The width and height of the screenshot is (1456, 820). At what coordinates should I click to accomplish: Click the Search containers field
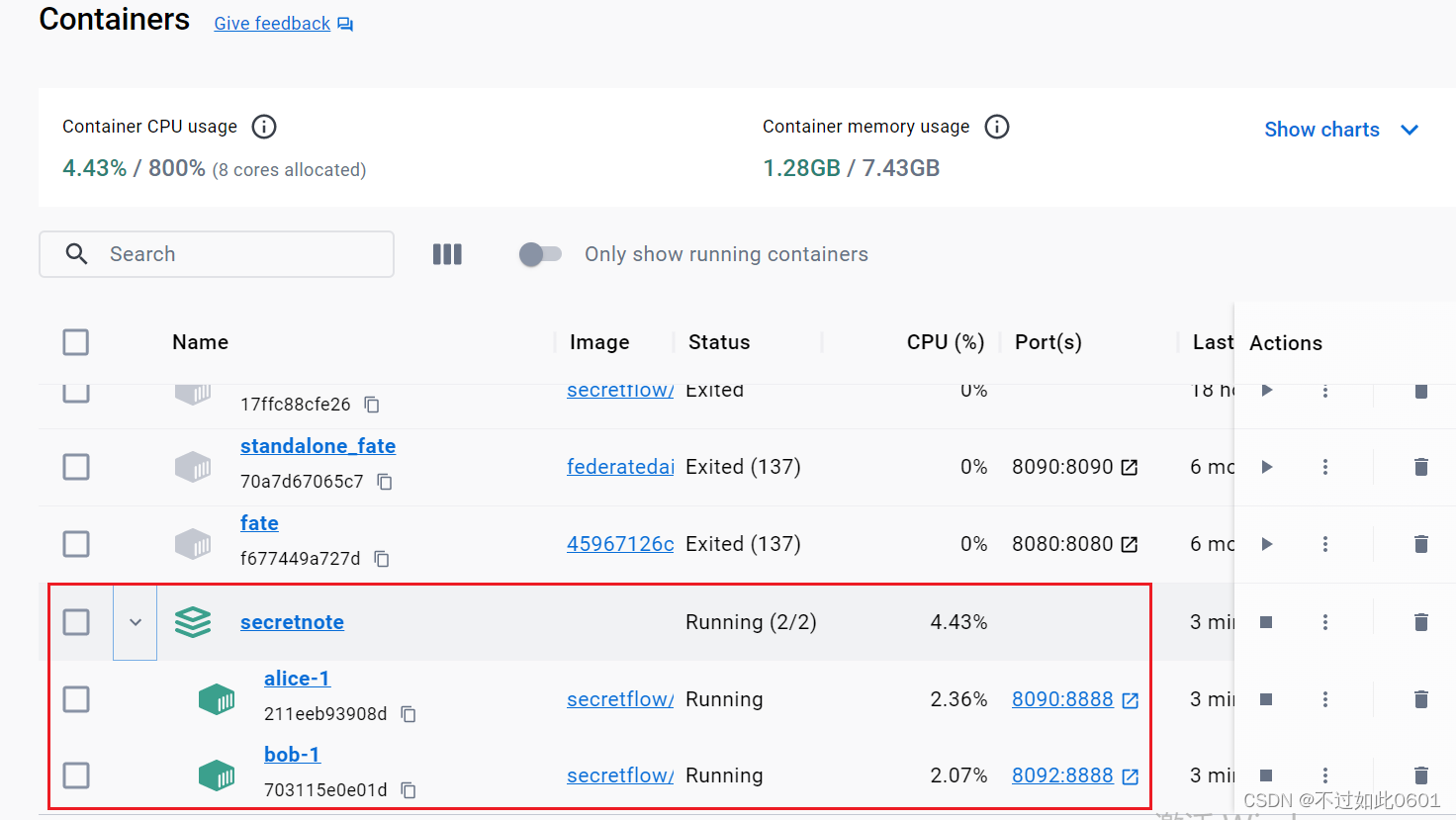click(217, 254)
